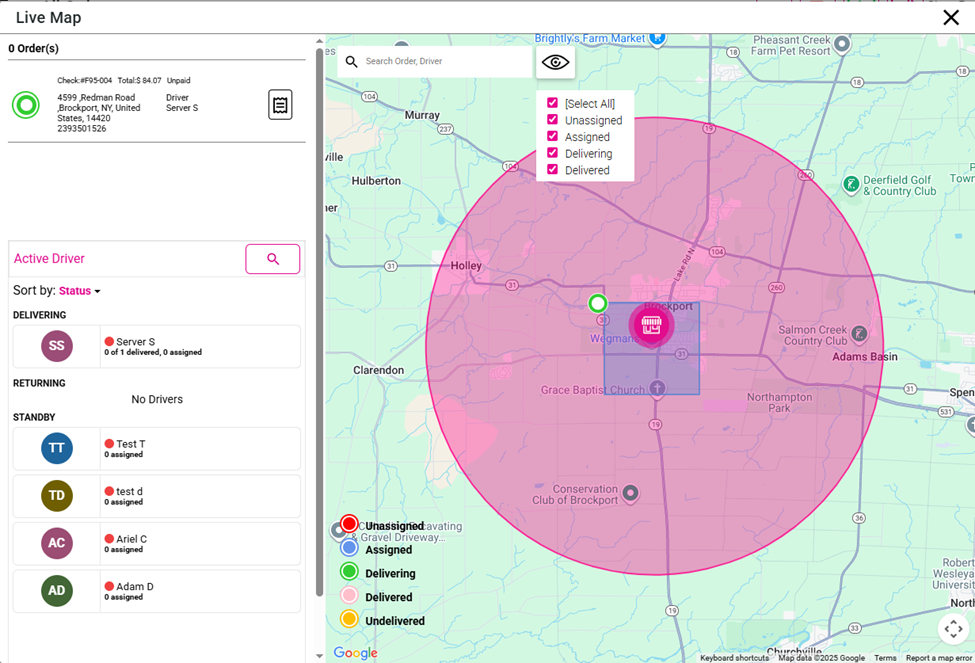Image resolution: width=975 pixels, height=663 pixels.
Task: Click the green delivering order marker on map
Action: tap(597, 303)
